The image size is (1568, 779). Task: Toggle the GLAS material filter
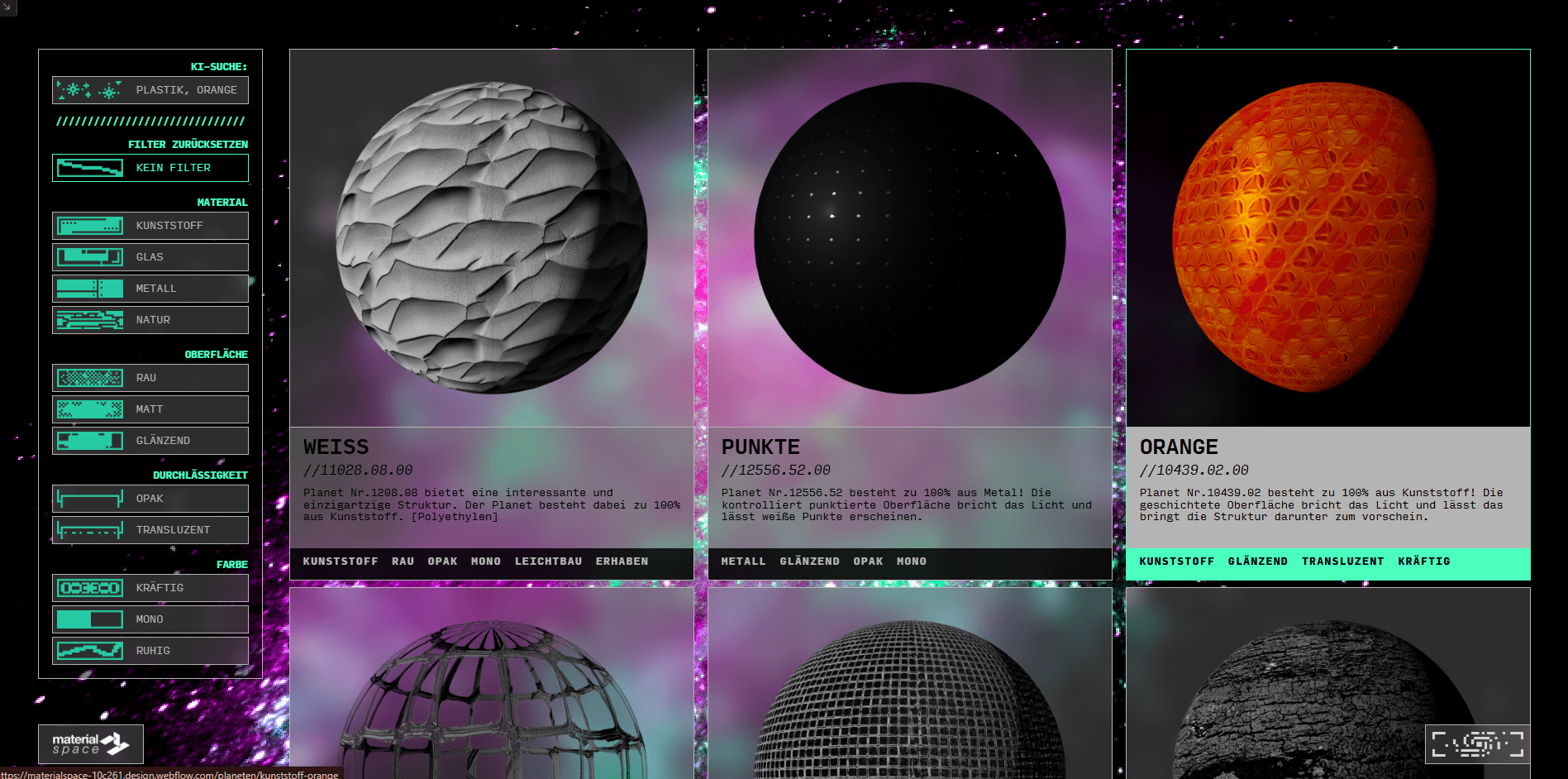point(150,257)
